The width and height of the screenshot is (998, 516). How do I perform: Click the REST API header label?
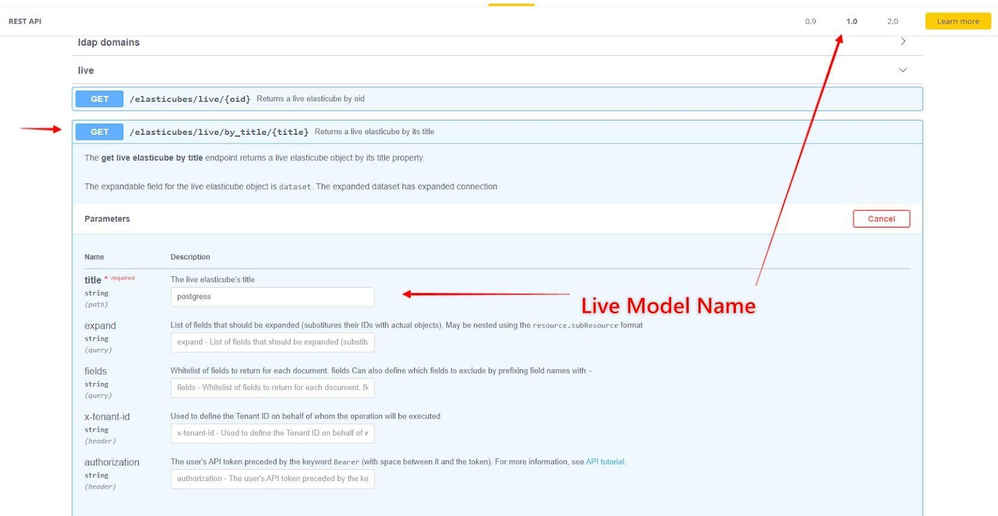pos(25,21)
